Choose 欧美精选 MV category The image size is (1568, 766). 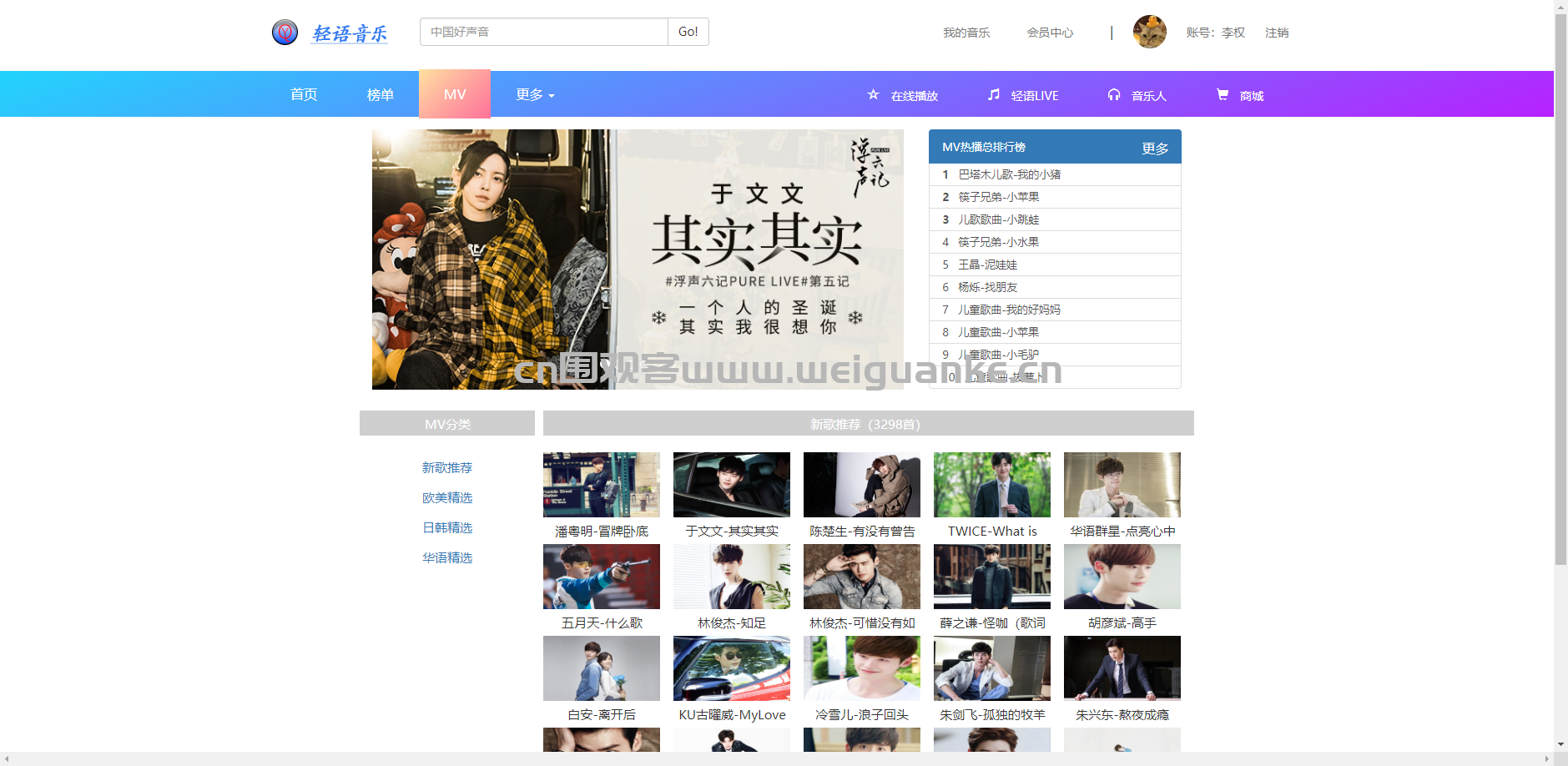click(x=447, y=498)
